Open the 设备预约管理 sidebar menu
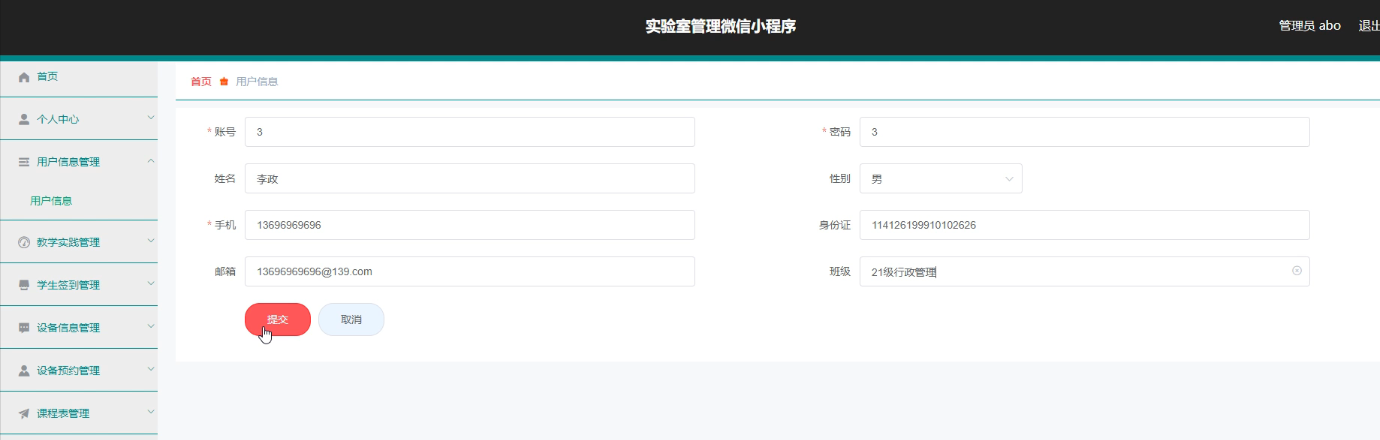This screenshot has width=1380, height=440. tap(79, 371)
